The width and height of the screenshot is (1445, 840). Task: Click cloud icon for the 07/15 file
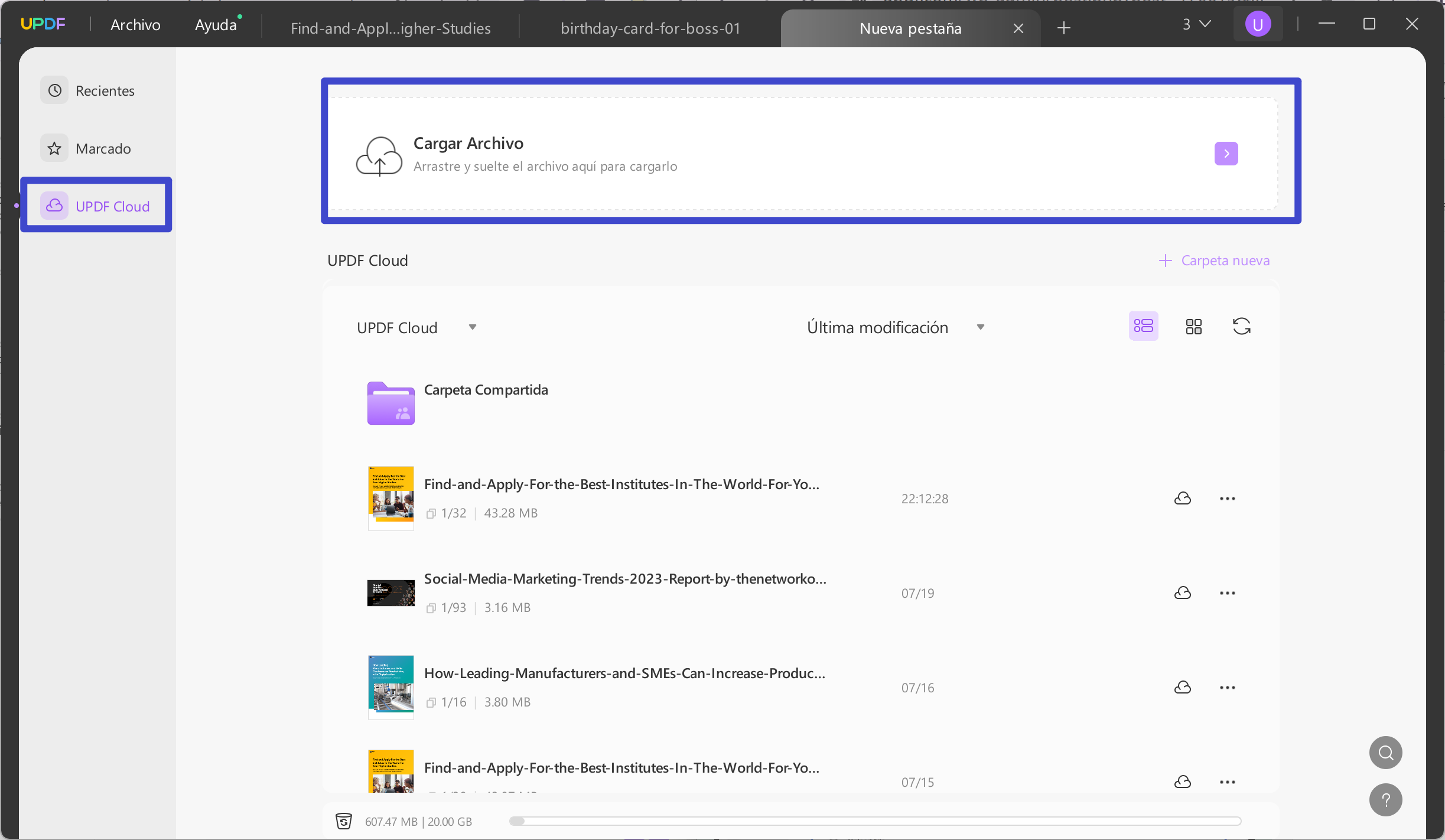[x=1183, y=782]
